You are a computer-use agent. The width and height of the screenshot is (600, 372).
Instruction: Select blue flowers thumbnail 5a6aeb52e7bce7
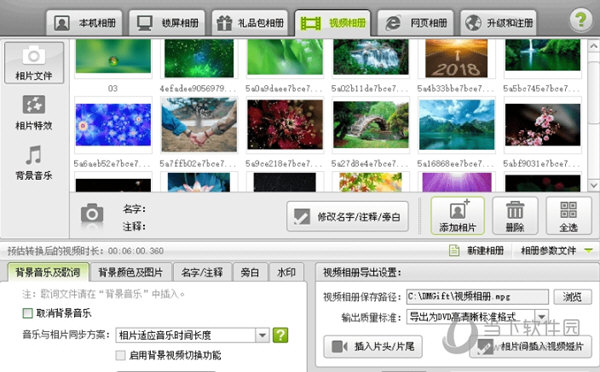113,125
